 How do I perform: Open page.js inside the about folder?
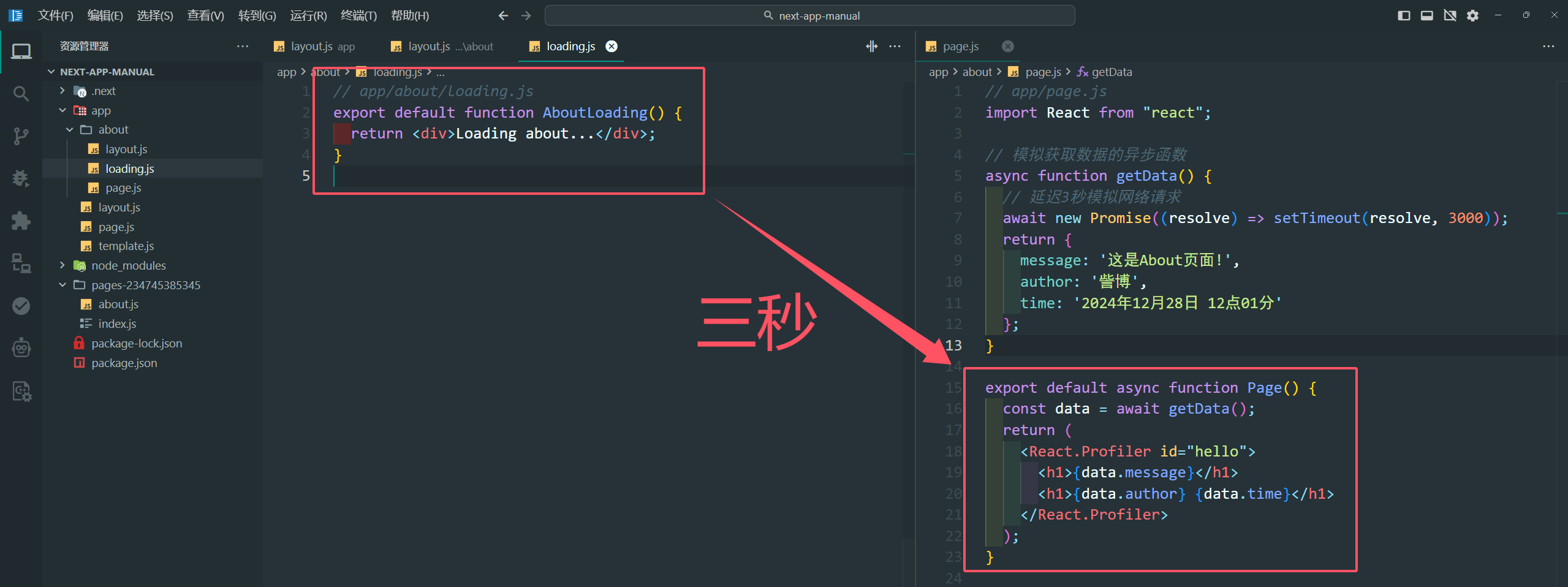123,187
